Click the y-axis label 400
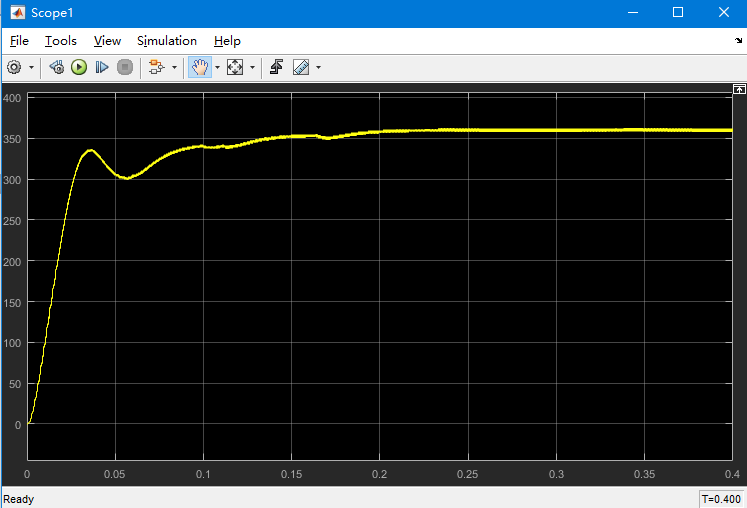The height and width of the screenshot is (508, 747). [12, 98]
